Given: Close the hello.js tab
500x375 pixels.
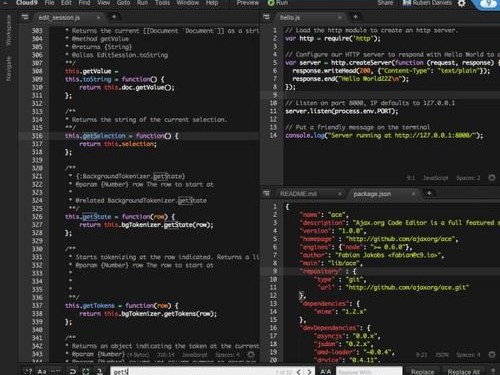Looking at the screenshot, I should (340, 17).
